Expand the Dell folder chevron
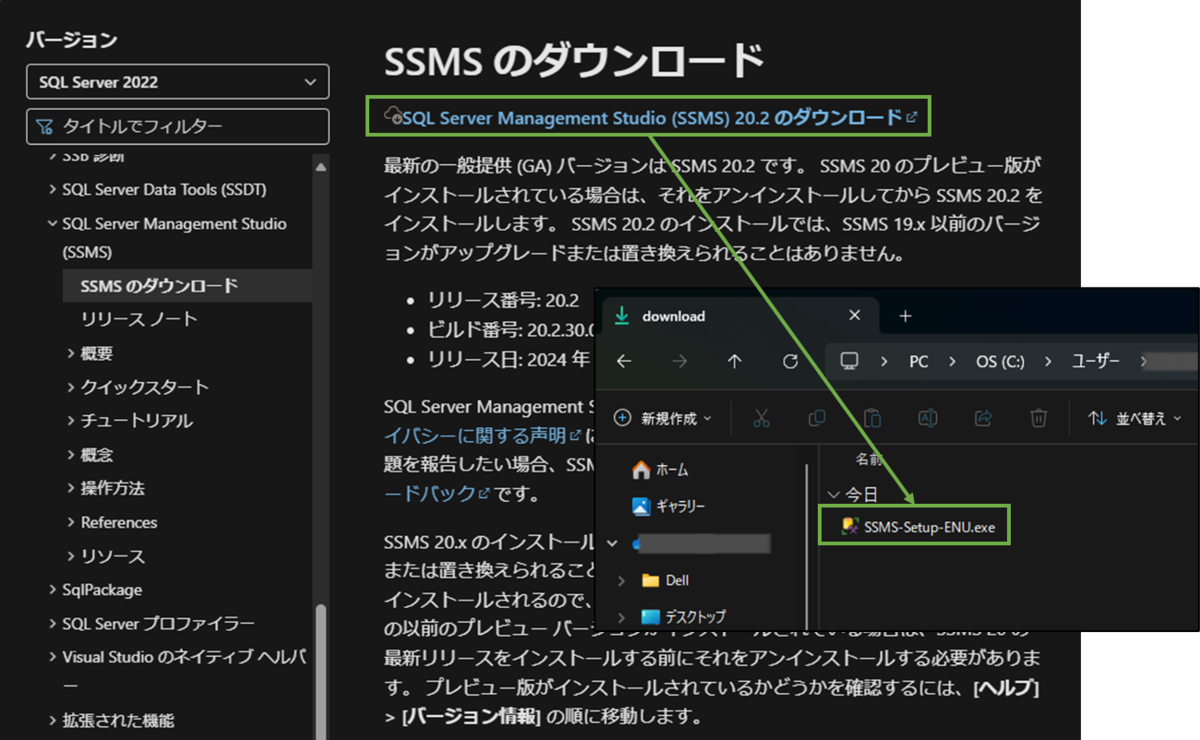Viewport: 1200px width, 740px height. coord(622,580)
